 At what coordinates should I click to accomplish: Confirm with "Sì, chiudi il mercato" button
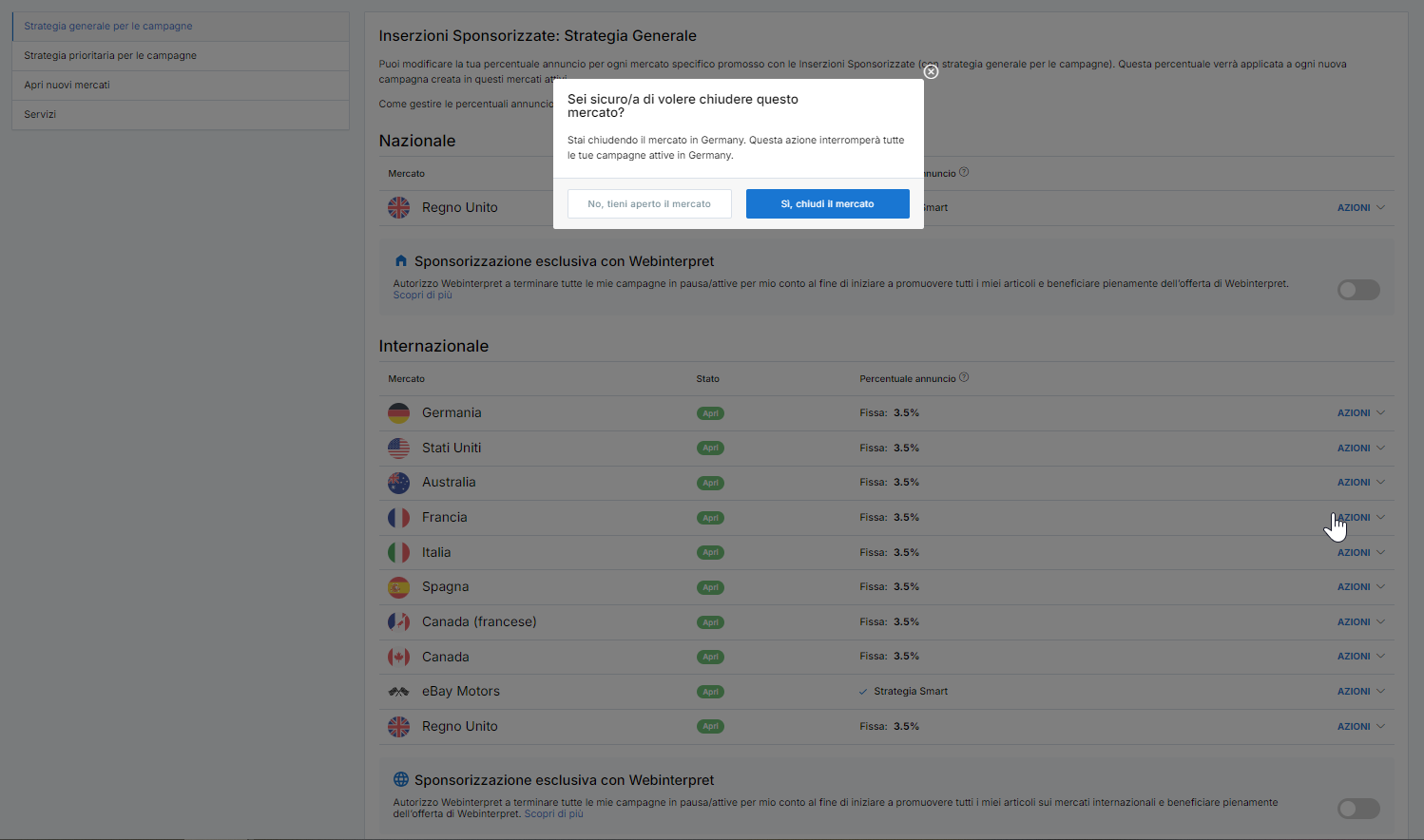[828, 203]
